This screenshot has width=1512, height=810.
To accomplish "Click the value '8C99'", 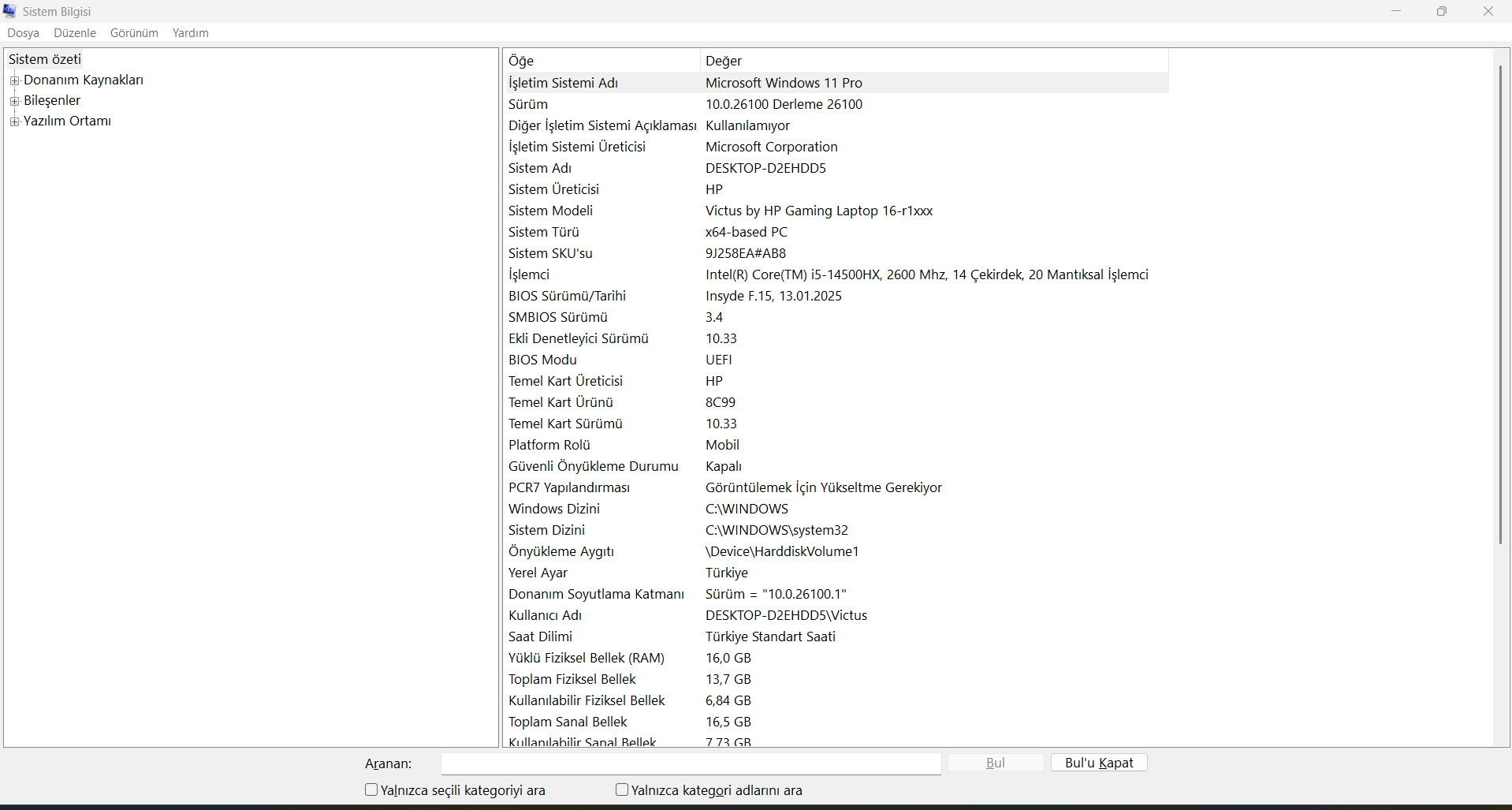I will point(721,402).
